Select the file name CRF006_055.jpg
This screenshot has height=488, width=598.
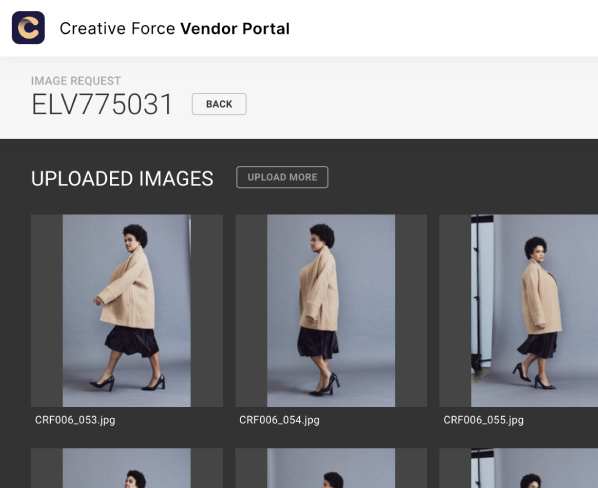[x=484, y=420]
